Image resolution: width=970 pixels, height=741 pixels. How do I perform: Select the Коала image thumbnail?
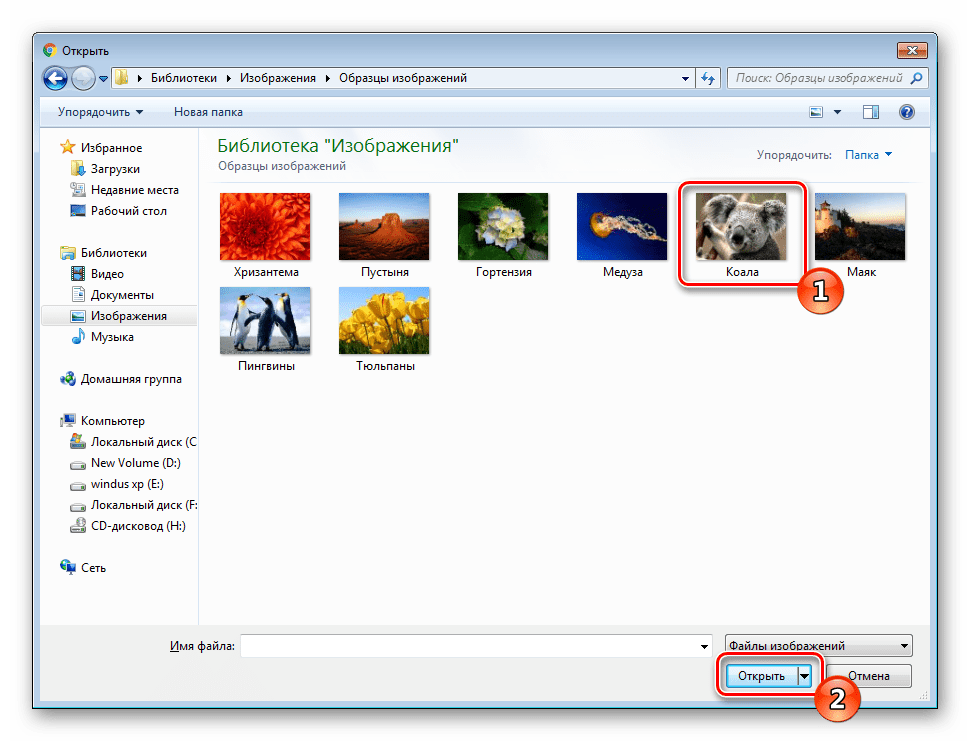coord(741,235)
